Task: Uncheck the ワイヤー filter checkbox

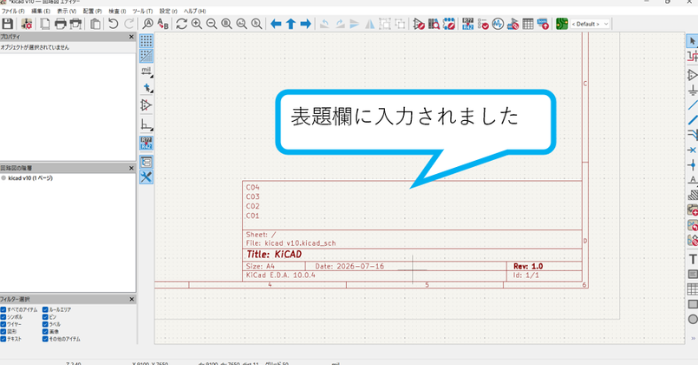Action: coord(3,324)
